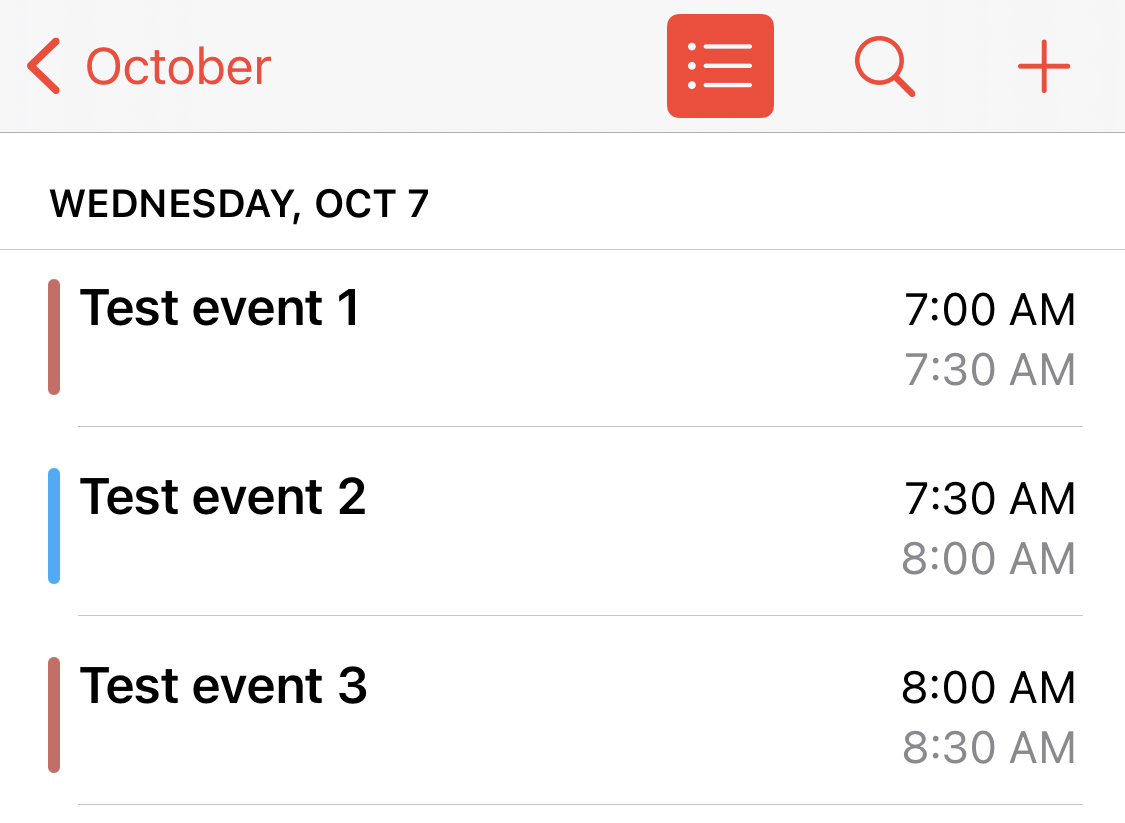Click the 8:30 AM end time of Test event 3

[x=988, y=748]
